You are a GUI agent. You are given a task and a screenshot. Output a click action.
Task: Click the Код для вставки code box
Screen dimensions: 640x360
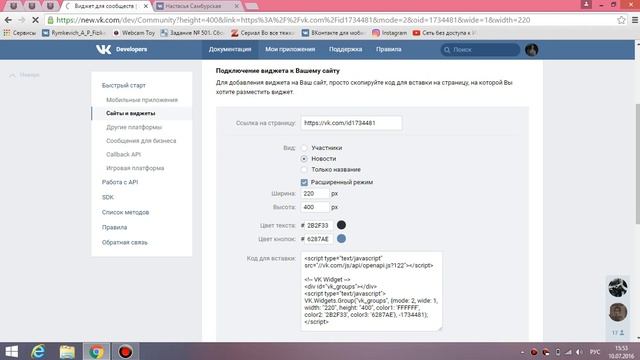point(371,291)
